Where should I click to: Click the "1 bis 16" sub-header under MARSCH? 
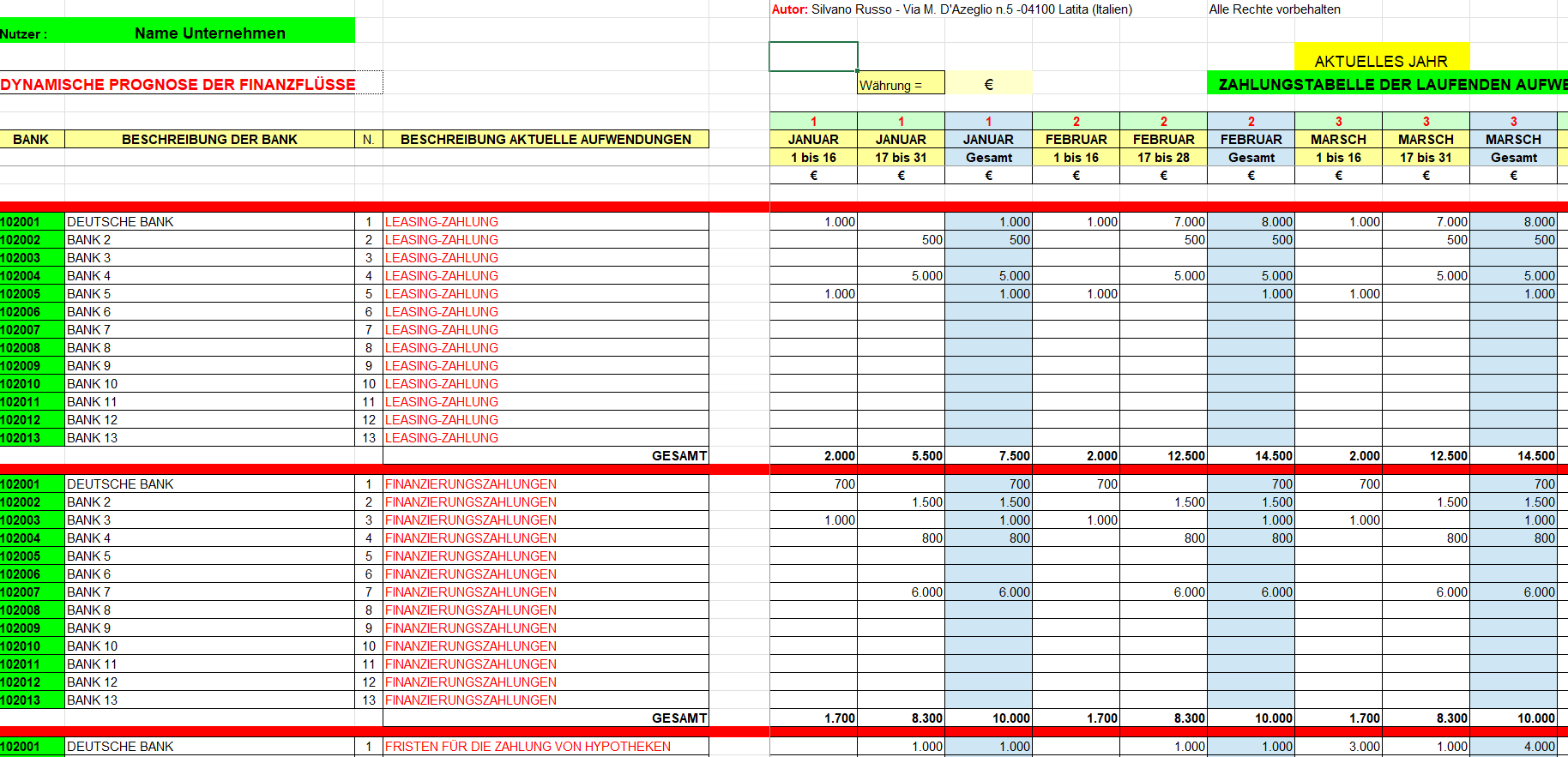point(1338,157)
